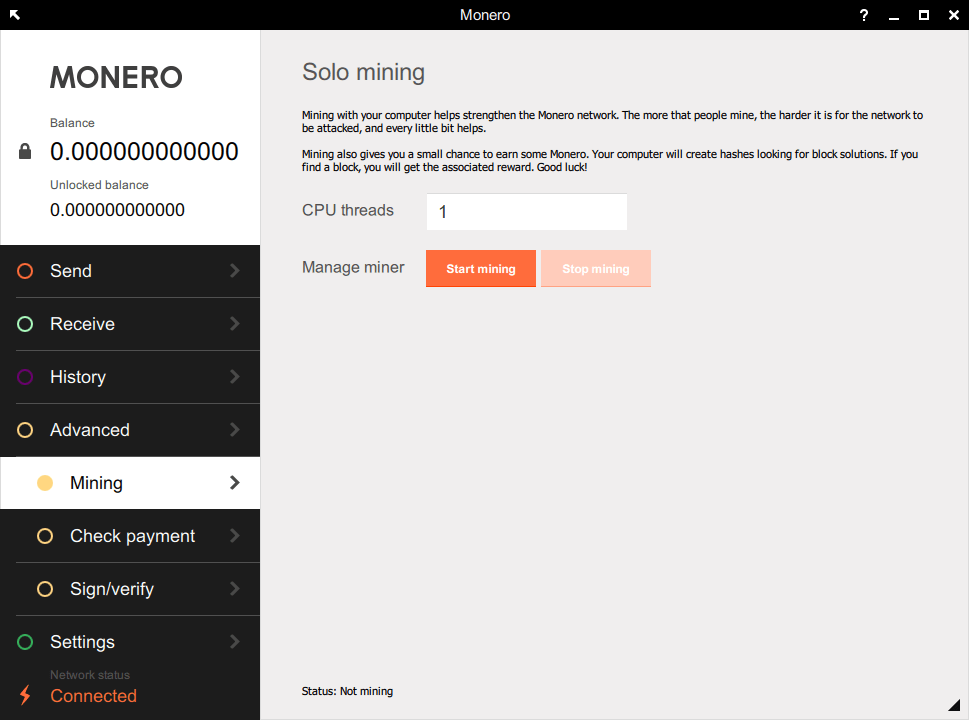Open help with the question mark icon
This screenshot has width=969, height=720.
coord(863,15)
